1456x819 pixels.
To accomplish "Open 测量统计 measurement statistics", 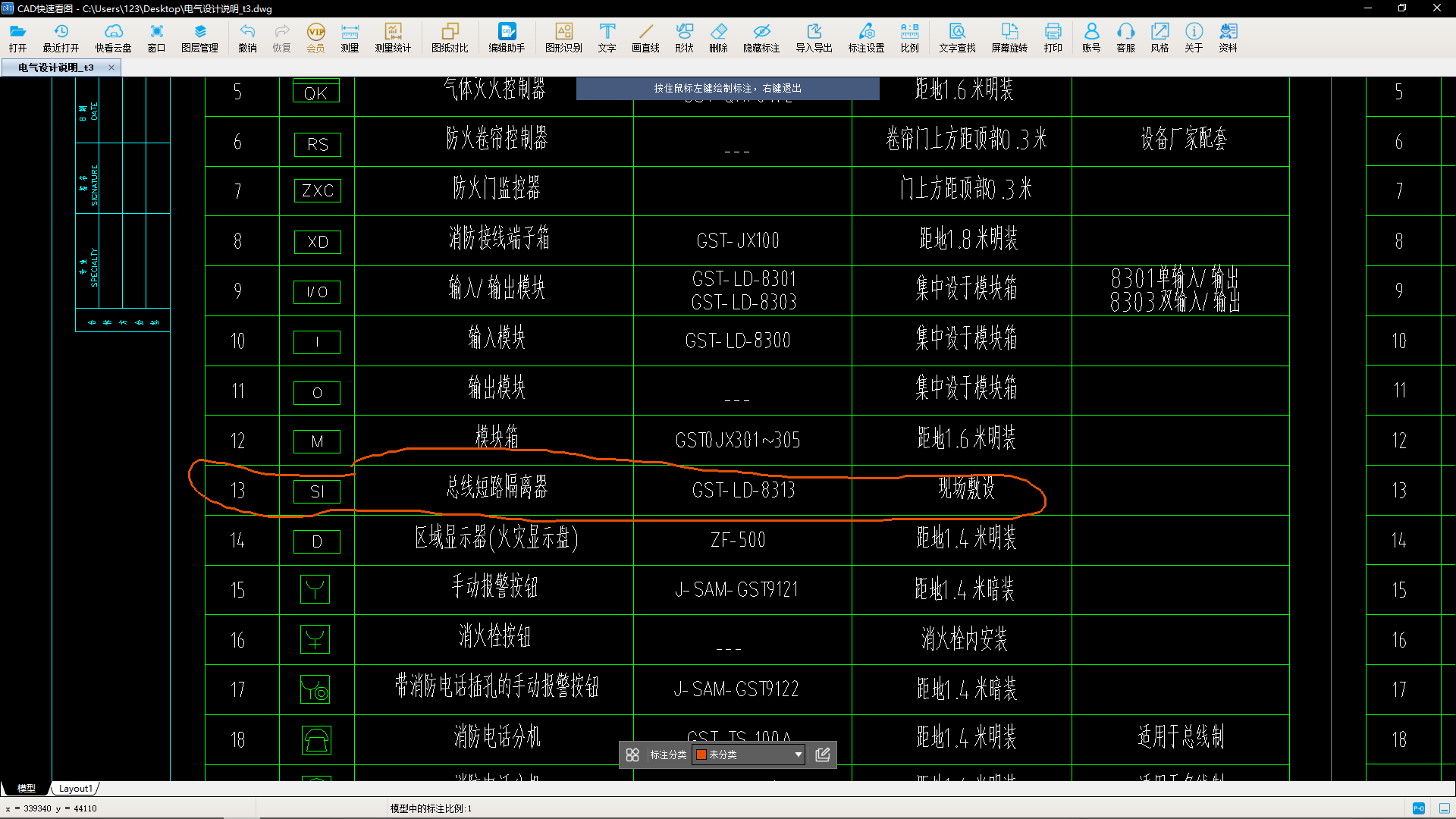I will [393, 37].
